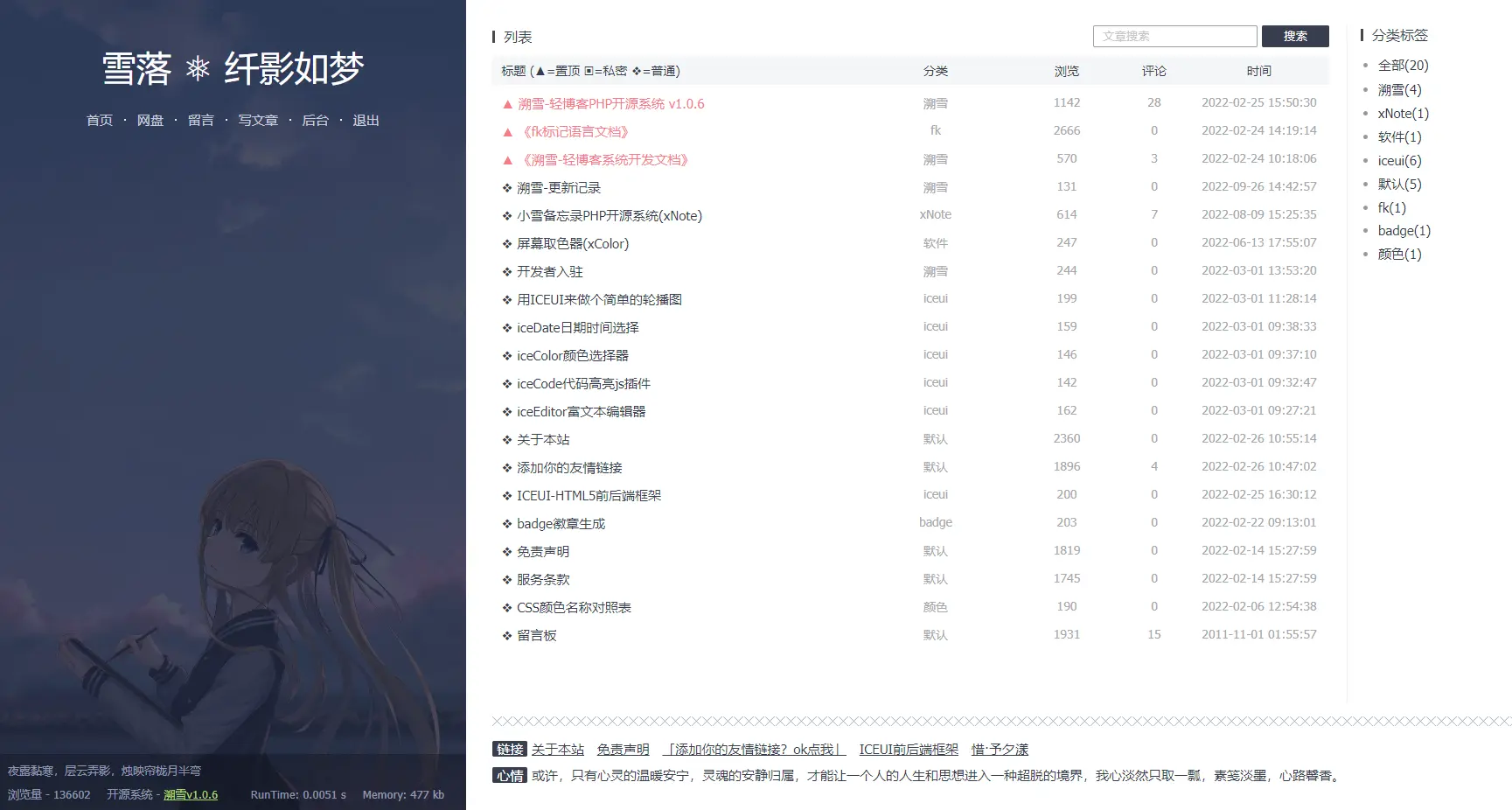Viewport: 1512px width, 810px height.
Task: Open the 免责声明 article in the list
Action: click(x=543, y=552)
